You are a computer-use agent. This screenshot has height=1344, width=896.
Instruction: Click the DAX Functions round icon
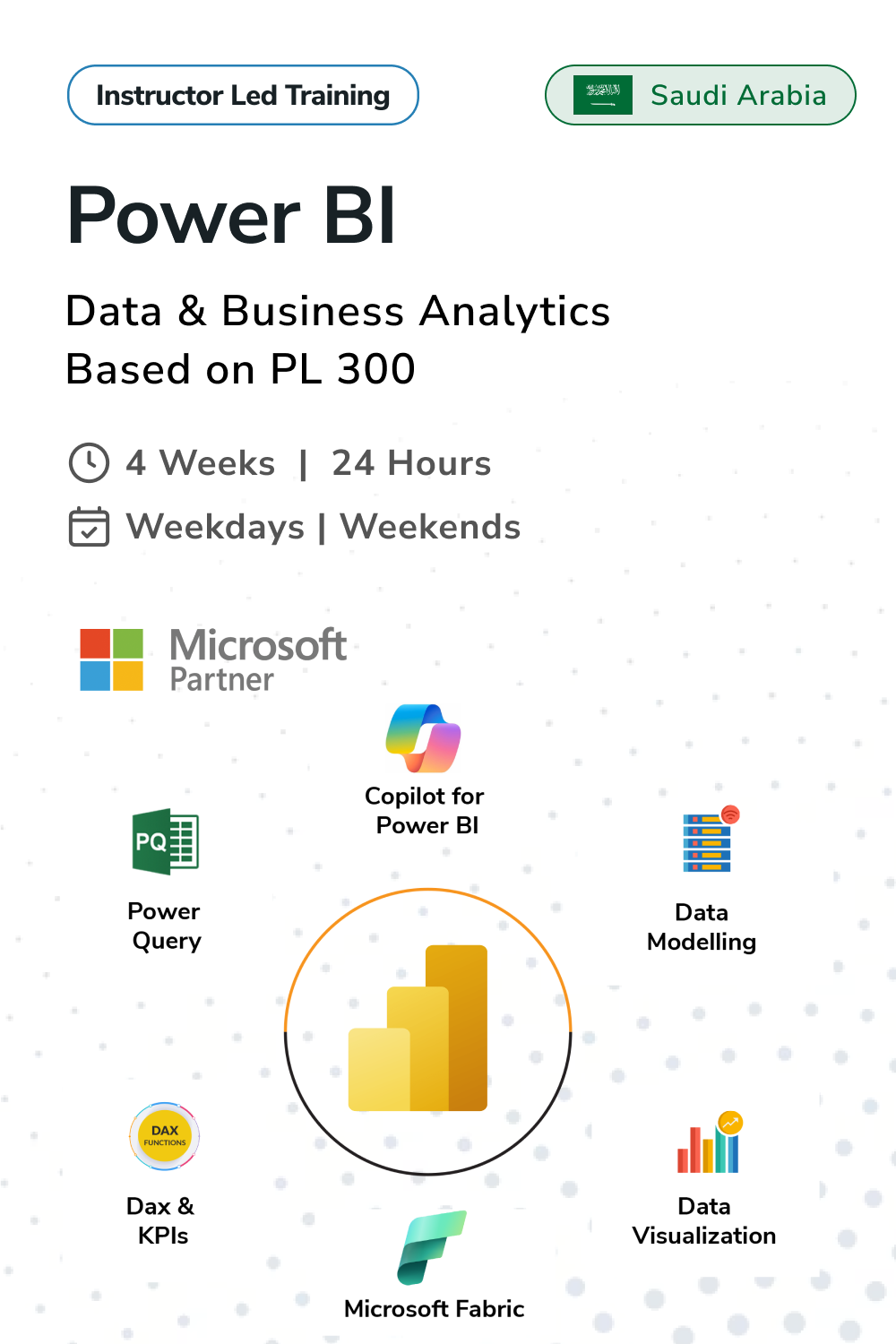(x=165, y=1136)
